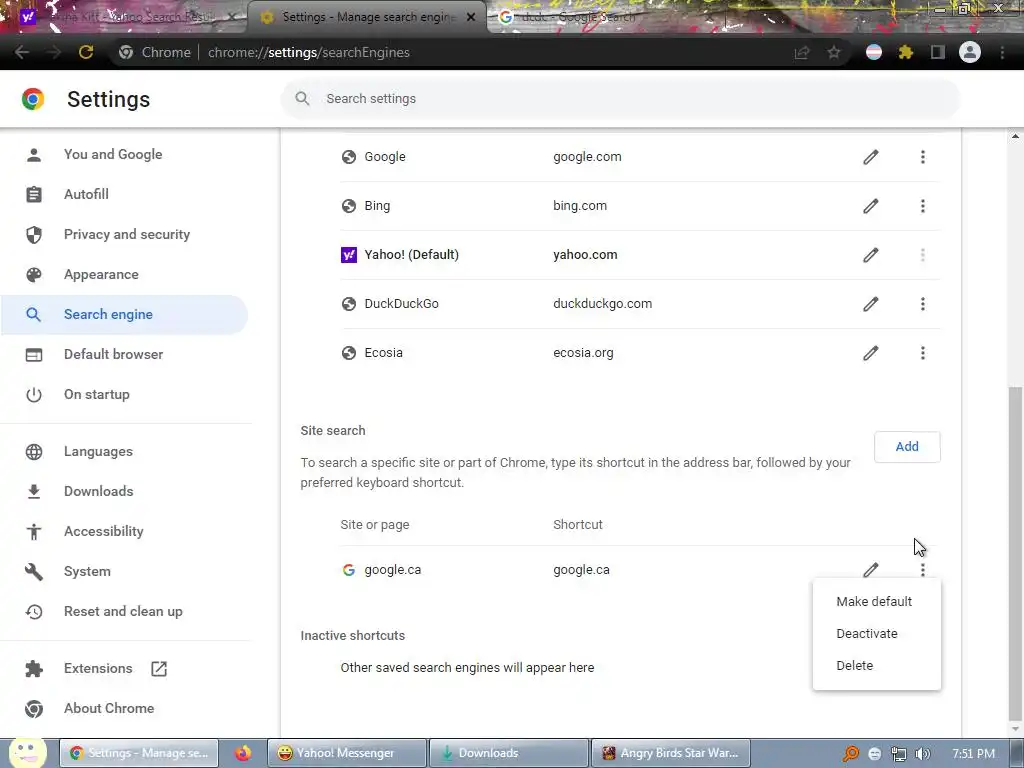Close the Settings tab
The height and width of the screenshot is (768, 1024).
[x=471, y=18]
